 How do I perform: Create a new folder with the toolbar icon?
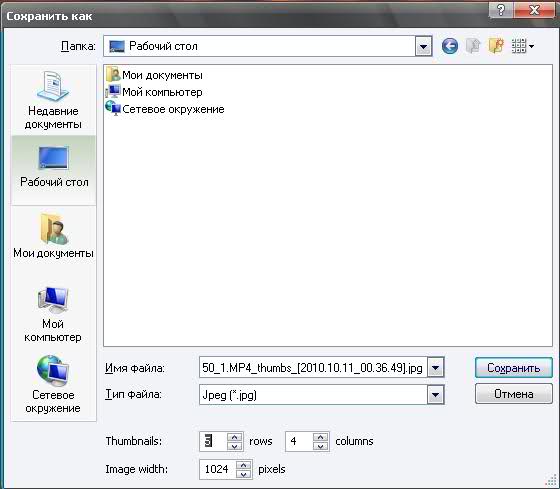click(496, 46)
